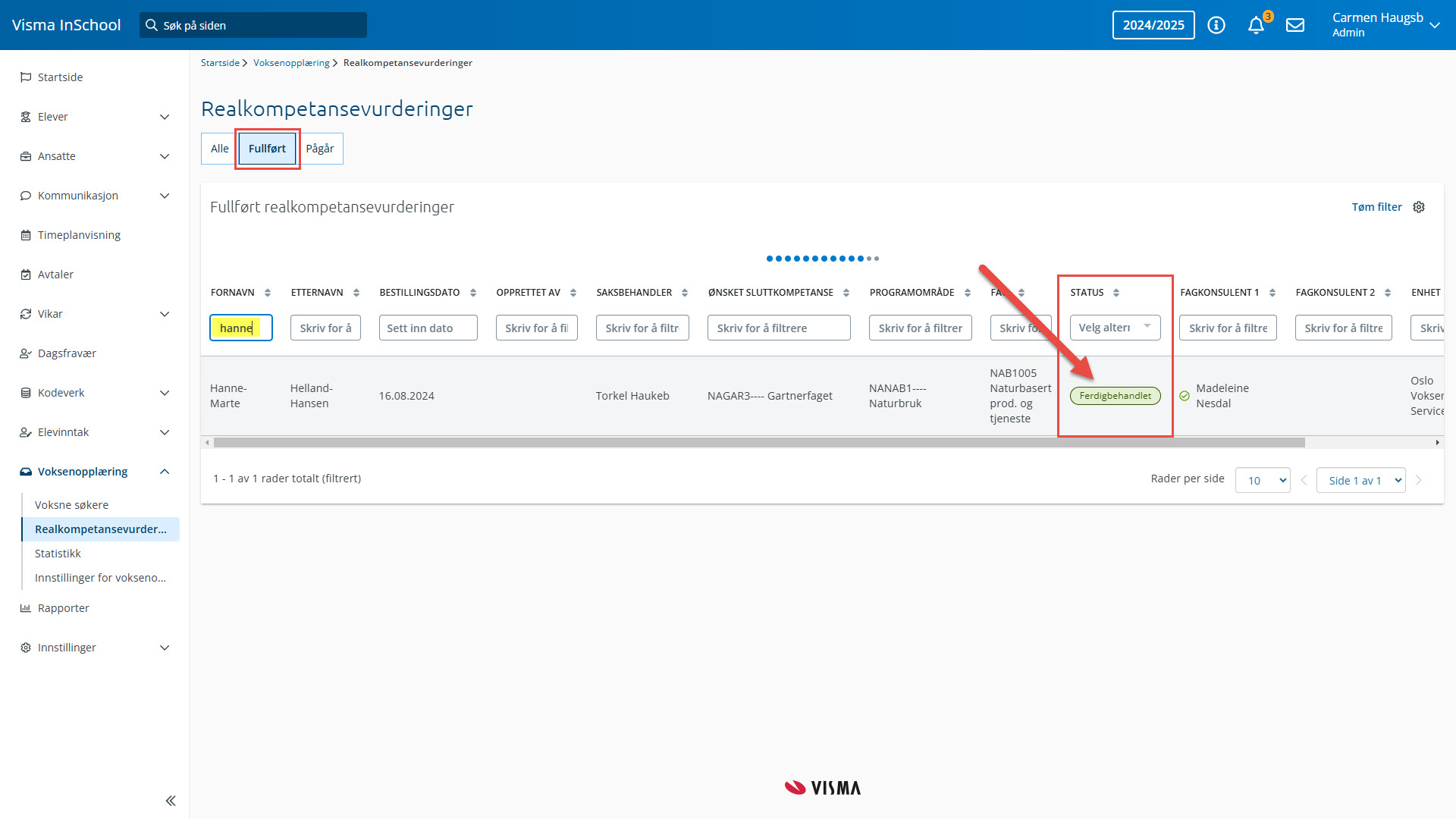Open the notifications bell
The image size is (1456, 819).
click(1257, 25)
